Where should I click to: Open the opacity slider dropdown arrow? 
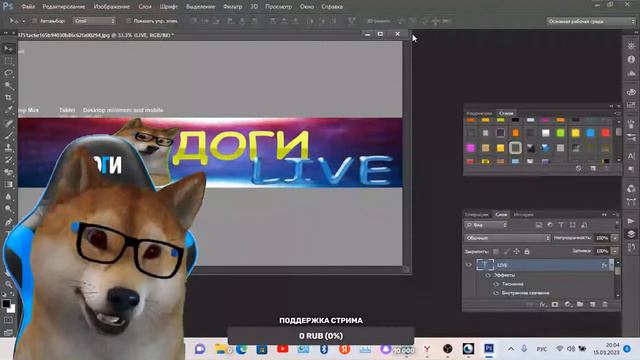[615, 238]
